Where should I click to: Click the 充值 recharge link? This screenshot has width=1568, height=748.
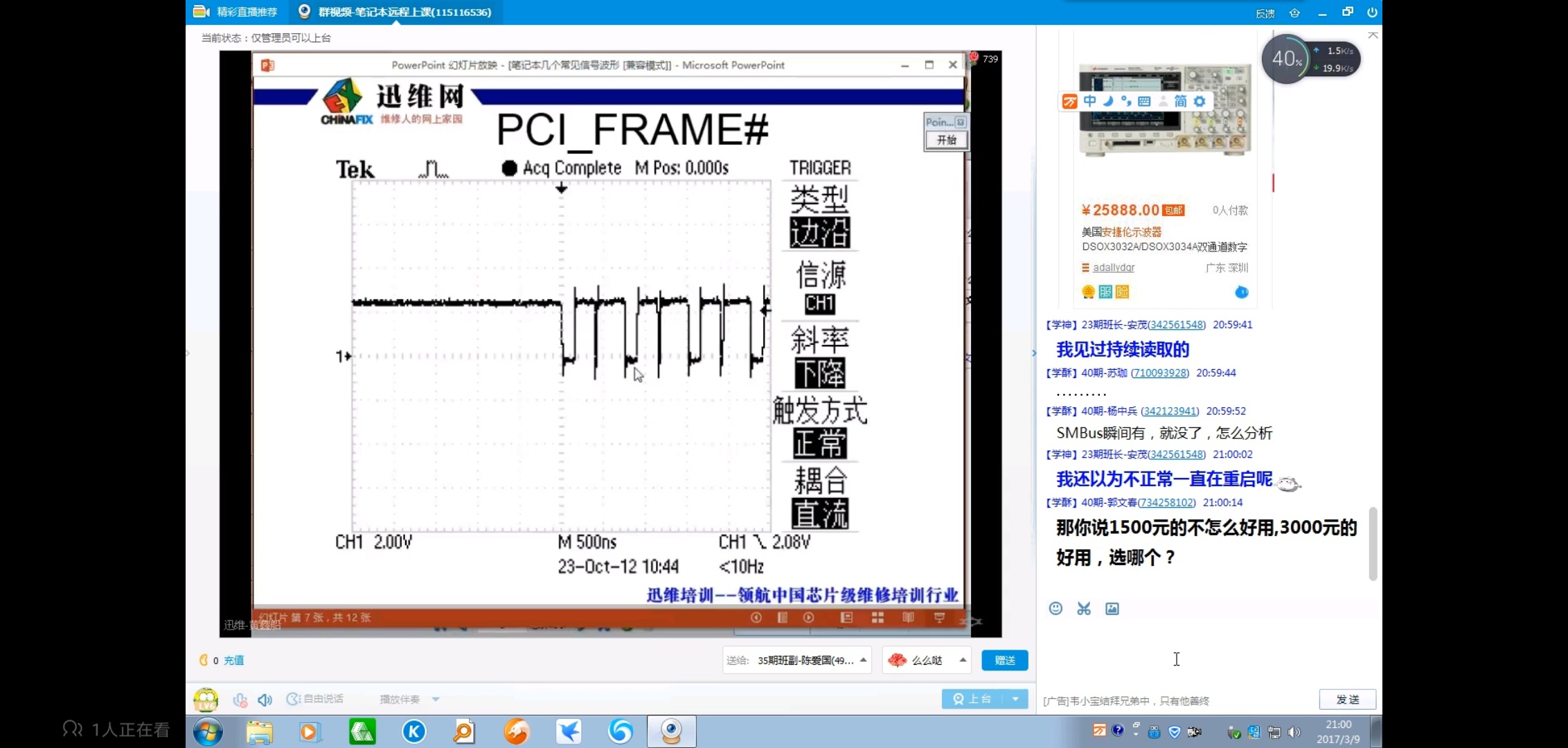pyautogui.click(x=234, y=660)
